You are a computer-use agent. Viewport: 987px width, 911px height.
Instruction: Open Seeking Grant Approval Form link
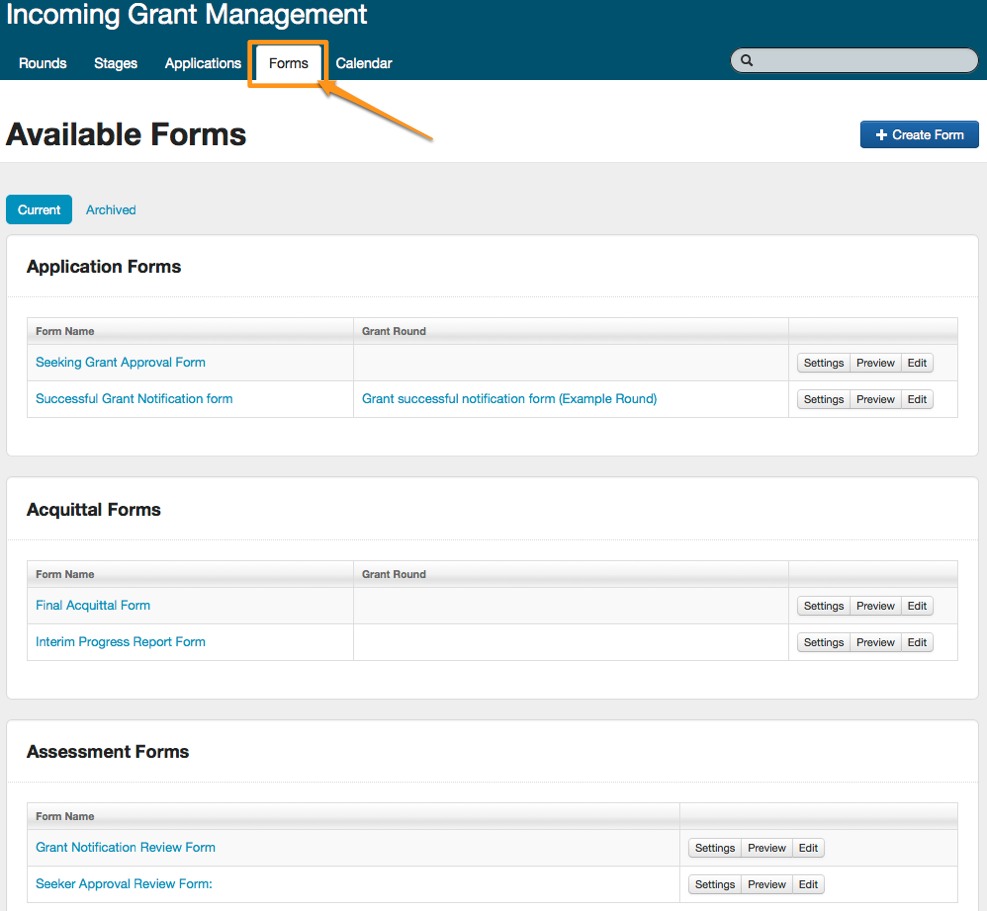point(121,362)
